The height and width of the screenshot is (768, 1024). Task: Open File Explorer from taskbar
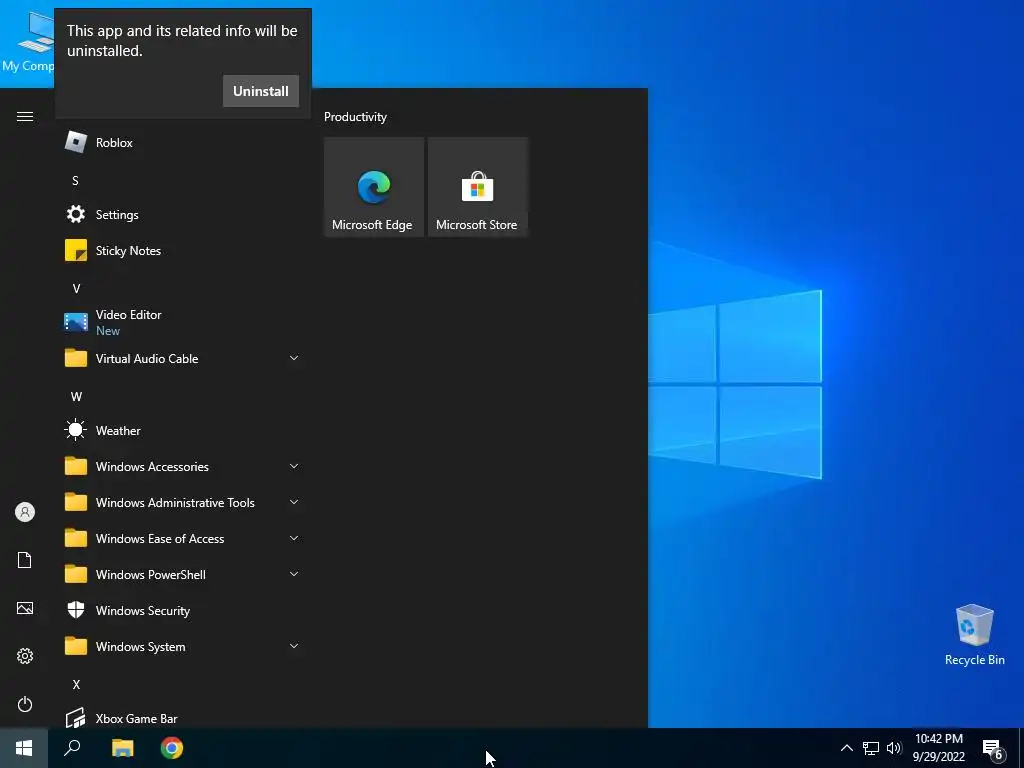click(122, 748)
